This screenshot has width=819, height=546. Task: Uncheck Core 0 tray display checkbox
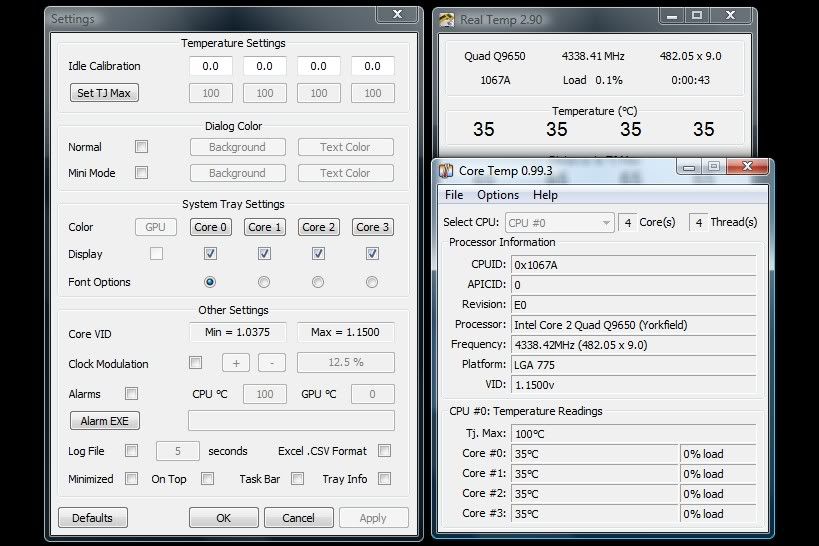point(210,253)
